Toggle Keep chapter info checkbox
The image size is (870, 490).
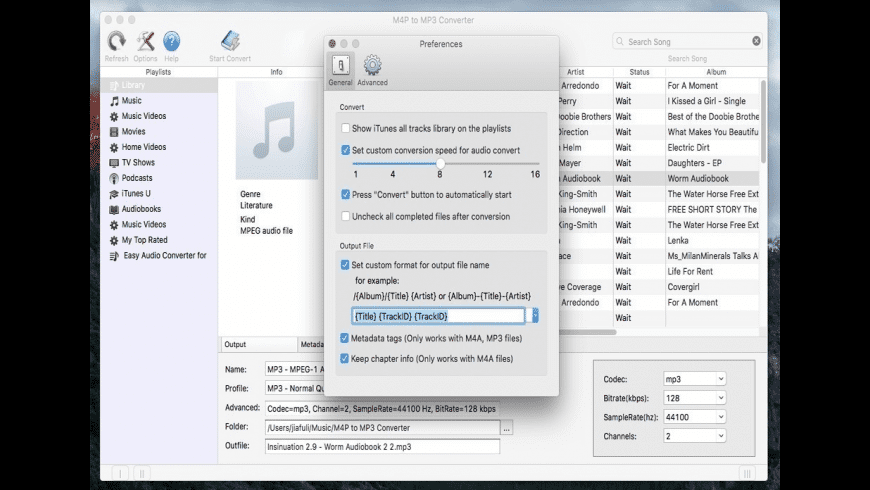tap(345, 358)
